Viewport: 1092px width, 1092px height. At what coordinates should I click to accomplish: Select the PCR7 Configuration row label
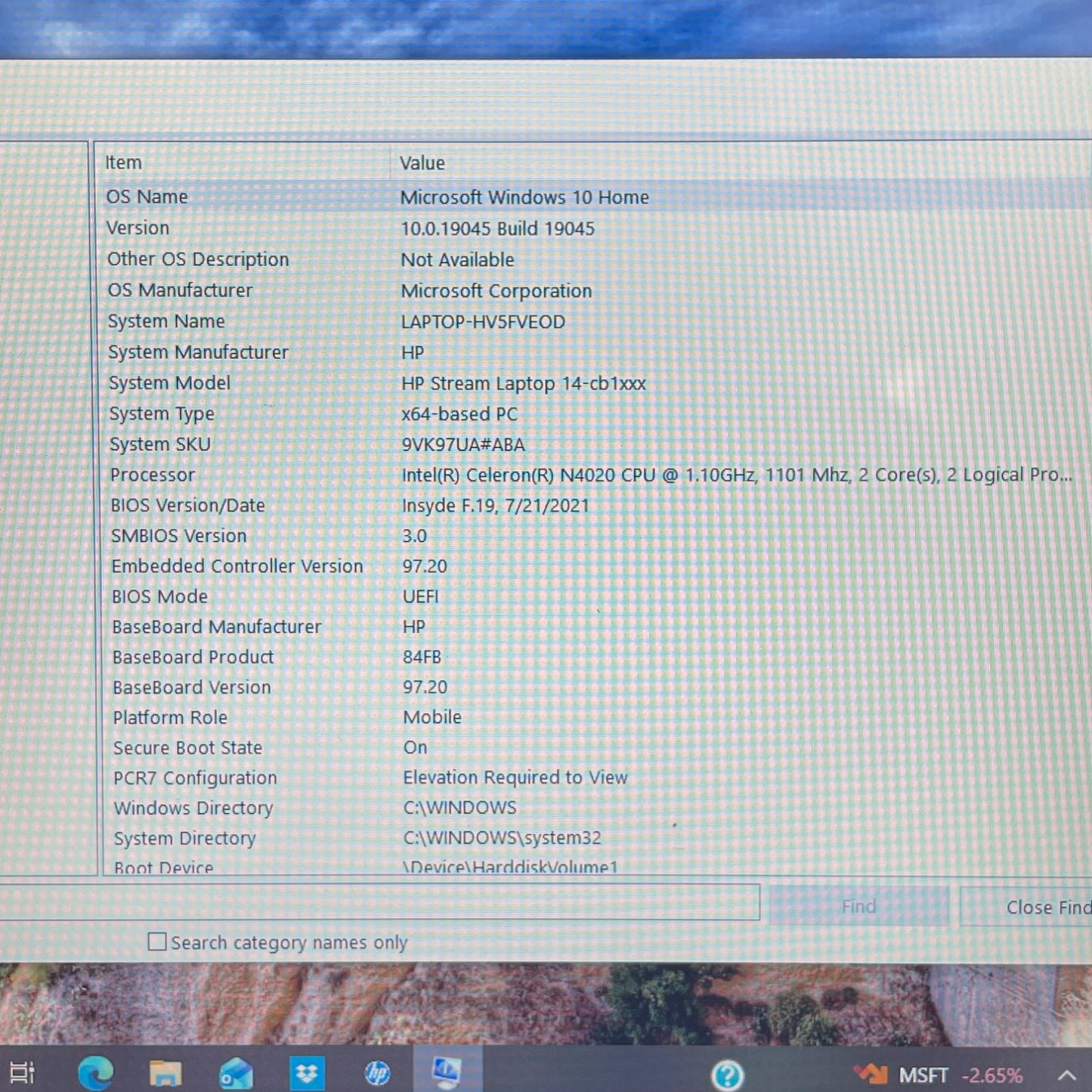(x=195, y=778)
